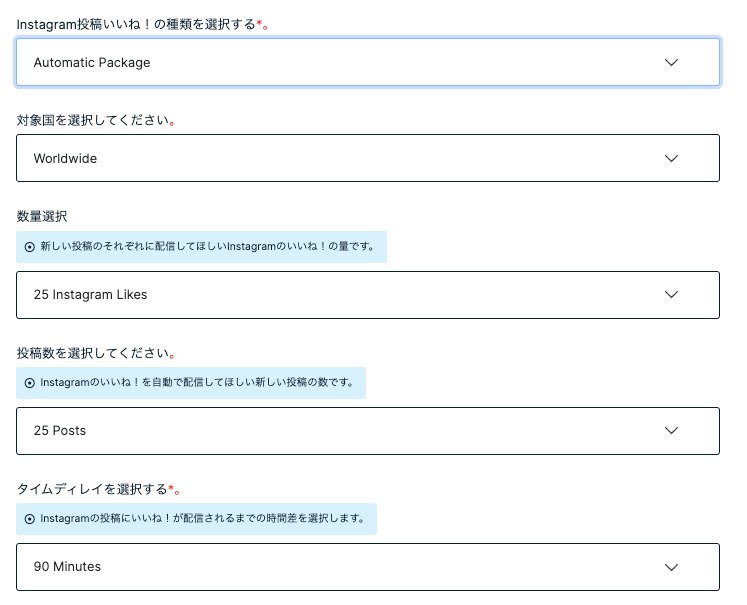Click the hint text about いいね！の量
The image size is (747, 605).
(x=208, y=247)
